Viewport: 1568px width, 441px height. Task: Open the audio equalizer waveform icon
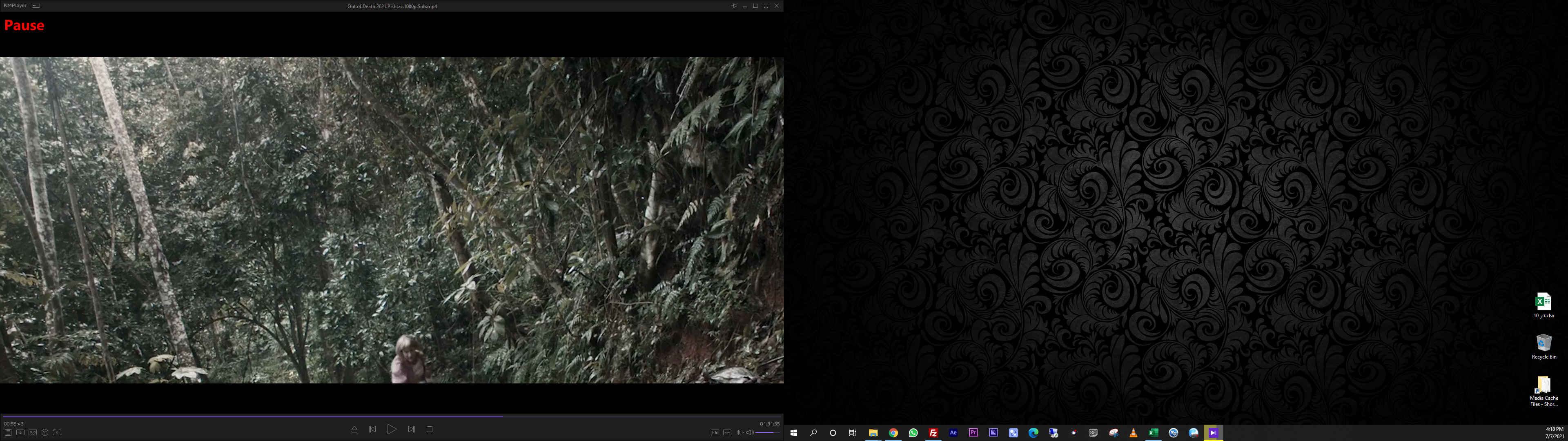point(739,432)
